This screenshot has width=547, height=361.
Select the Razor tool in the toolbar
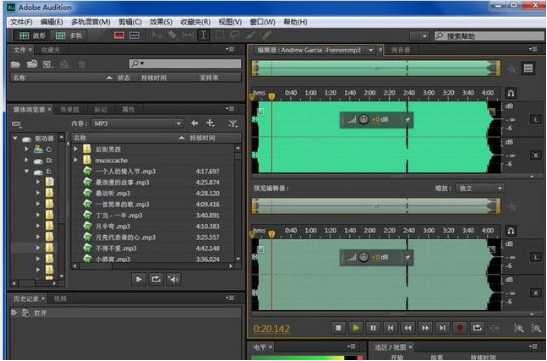click(x=172, y=35)
